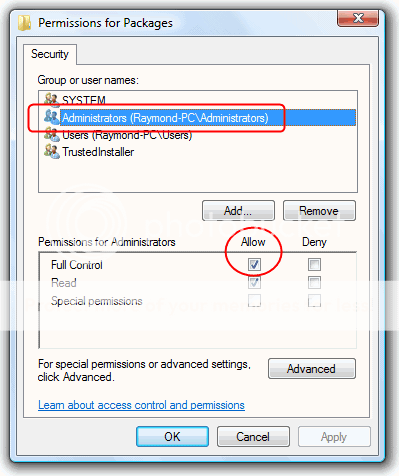The width and height of the screenshot is (399, 476).
Task: Toggle Special permissions Deny checkbox
Action: click(x=314, y=300)
